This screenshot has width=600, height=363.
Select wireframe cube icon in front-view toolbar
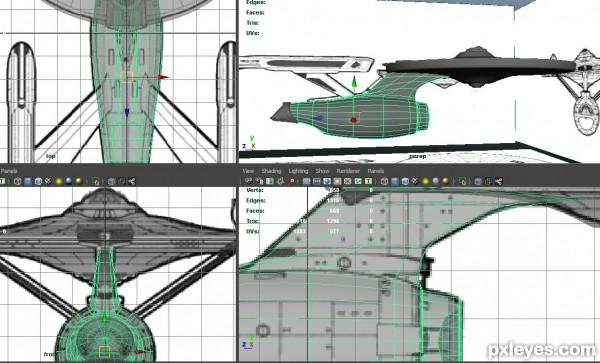click(x=18, y=181)
